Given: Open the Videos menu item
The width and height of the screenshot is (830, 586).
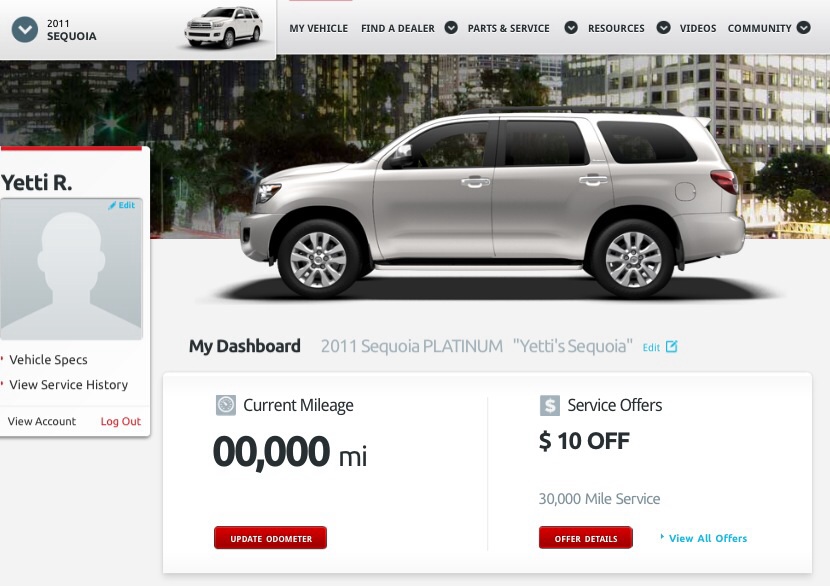Looking at the screenshot, I should tap(698, 29).
